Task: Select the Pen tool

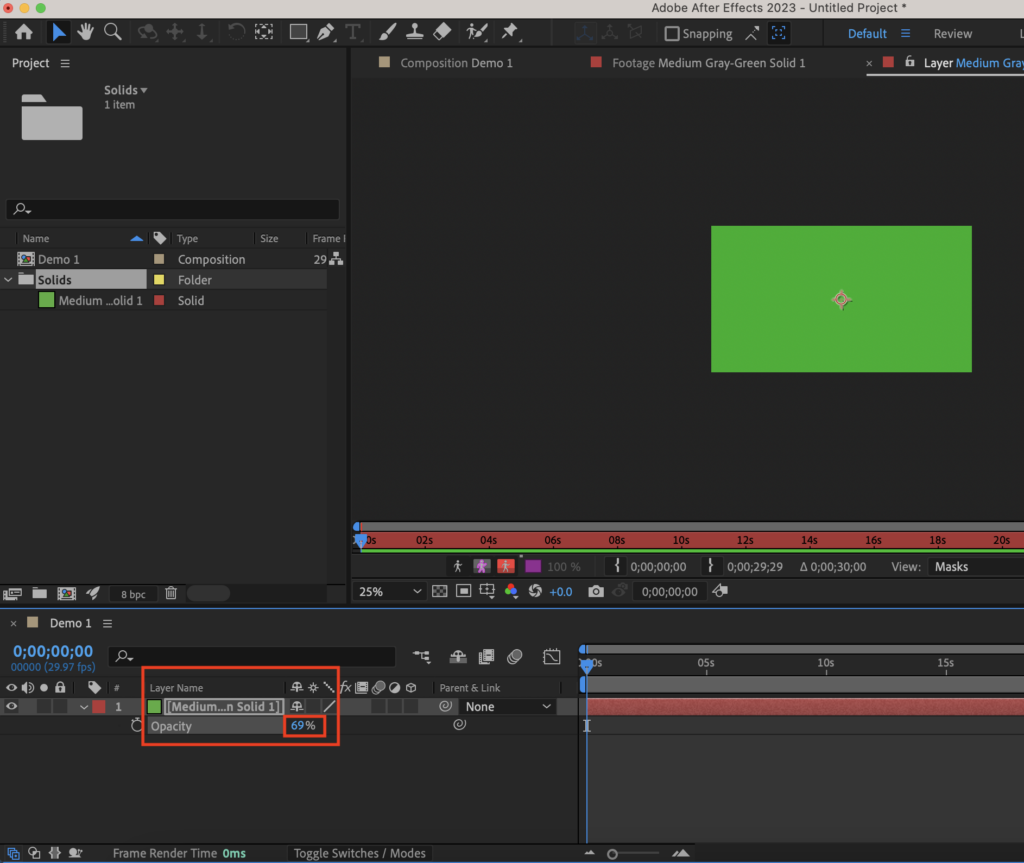Action: point(325,32)
